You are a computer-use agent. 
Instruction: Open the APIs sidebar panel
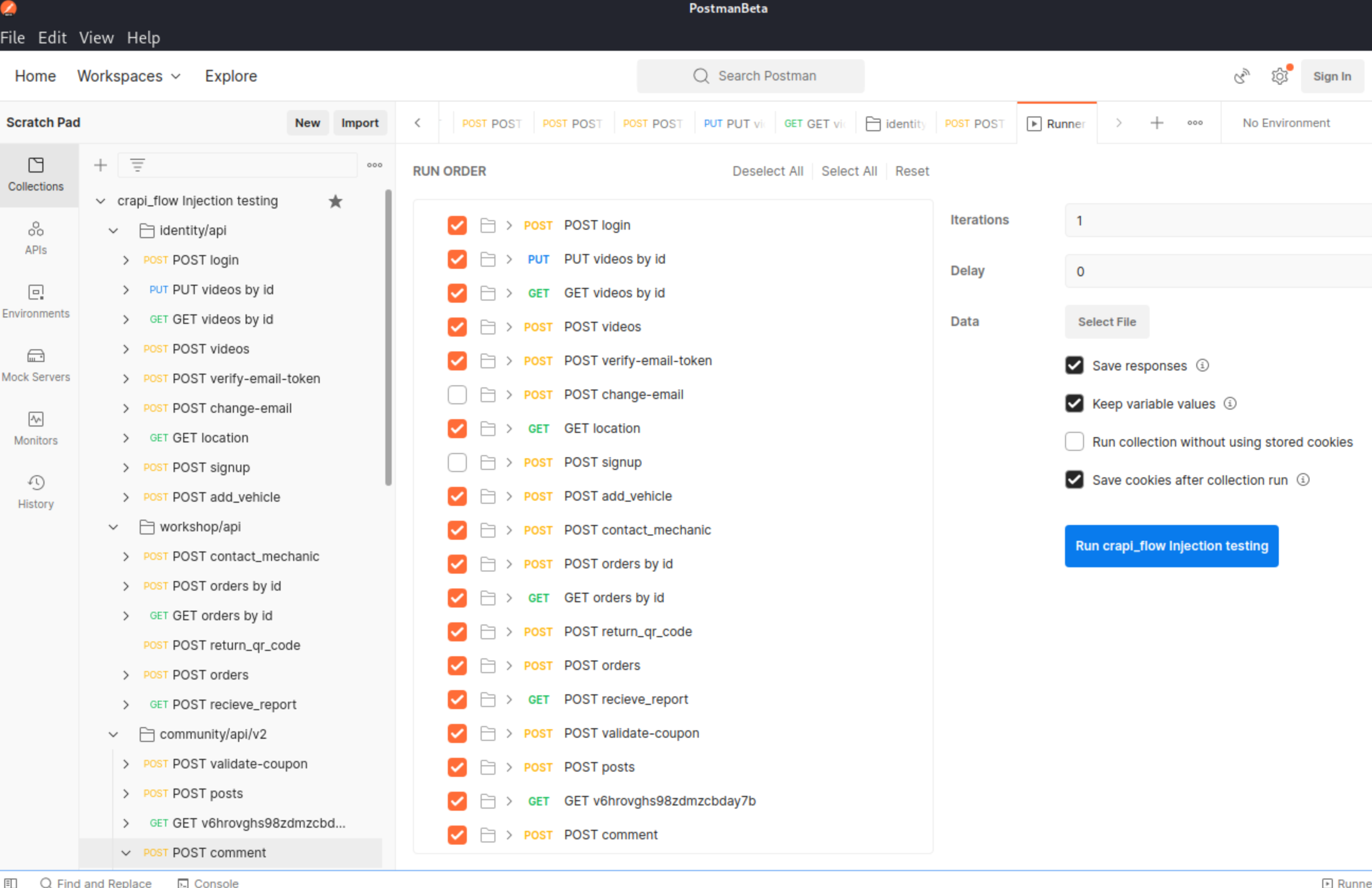click(x=36, y=237)
